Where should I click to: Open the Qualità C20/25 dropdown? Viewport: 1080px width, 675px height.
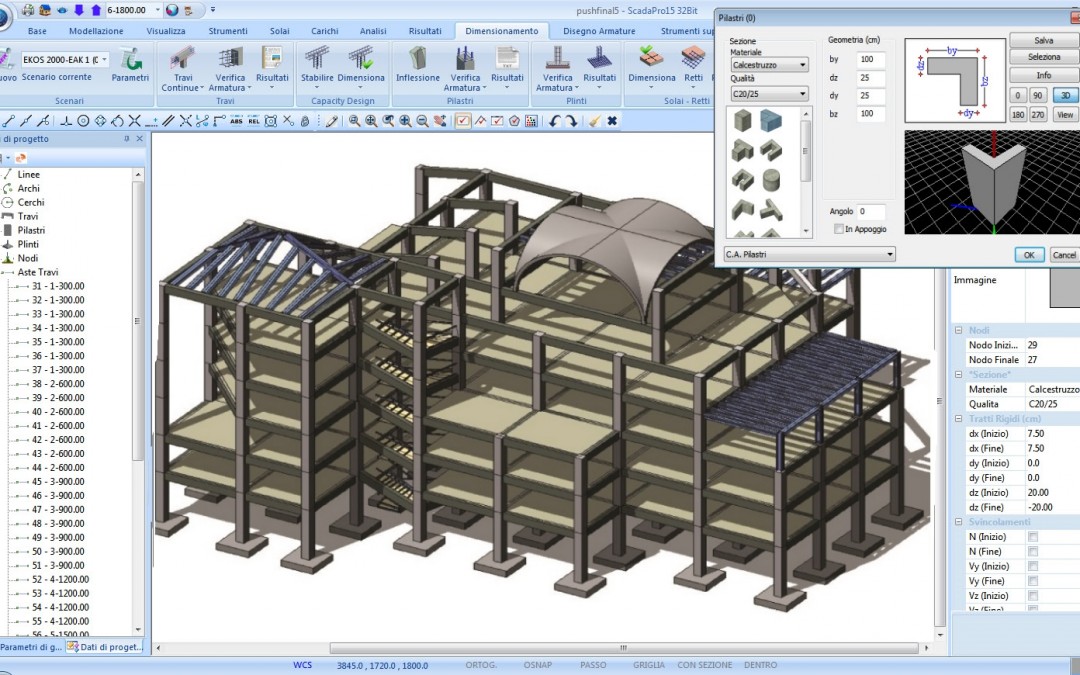[771, 93]
